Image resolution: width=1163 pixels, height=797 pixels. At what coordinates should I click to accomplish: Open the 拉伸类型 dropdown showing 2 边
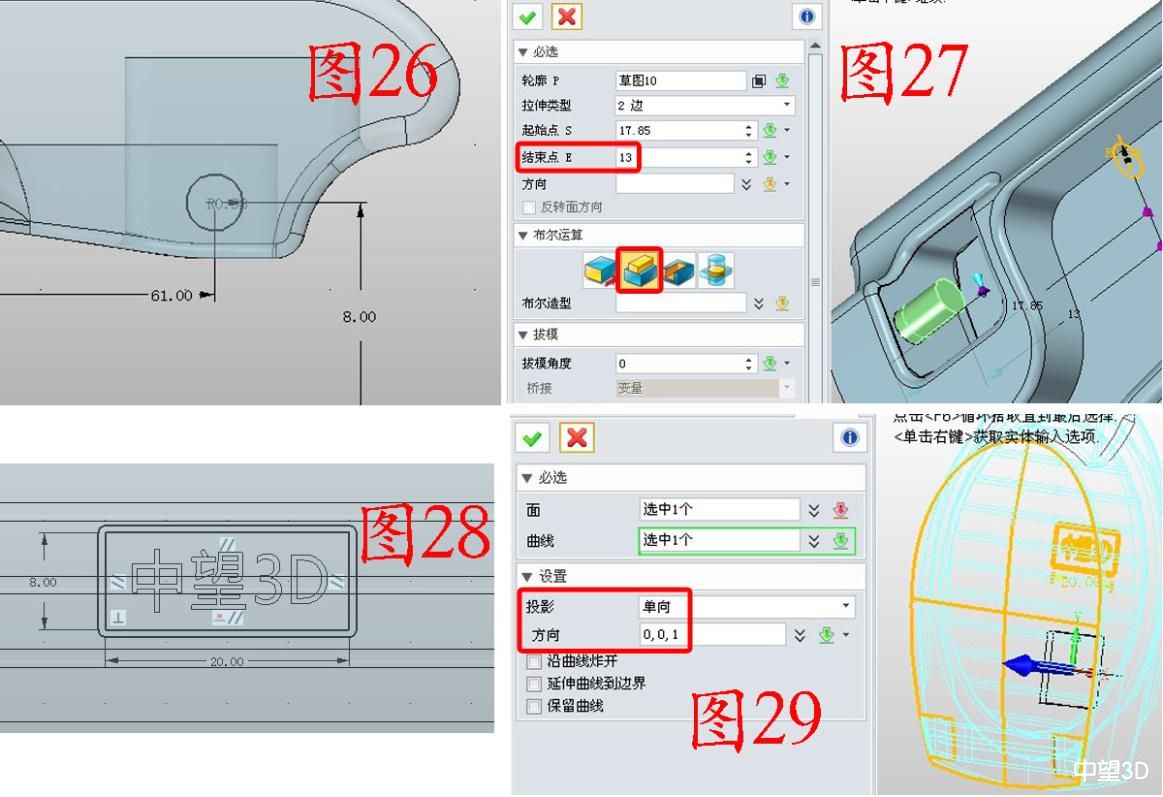(x=705, y=105)
